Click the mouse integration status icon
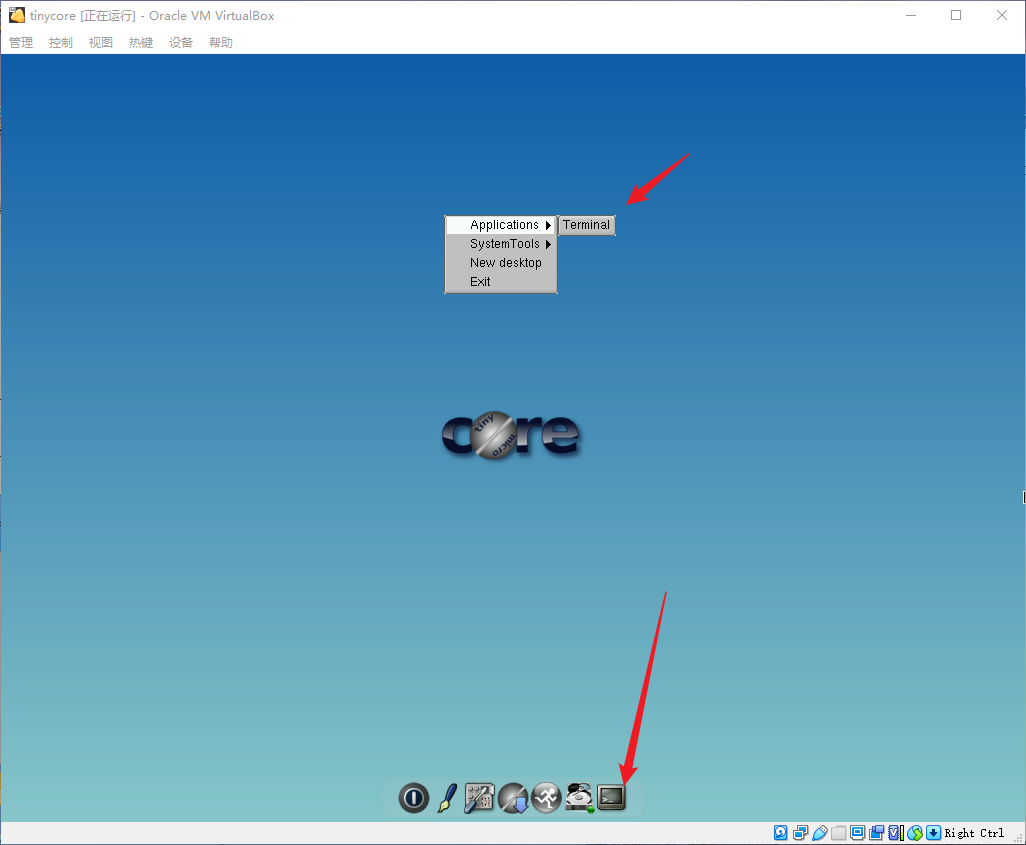Screen dimensions: 1026x845 [x=915, y=833]
